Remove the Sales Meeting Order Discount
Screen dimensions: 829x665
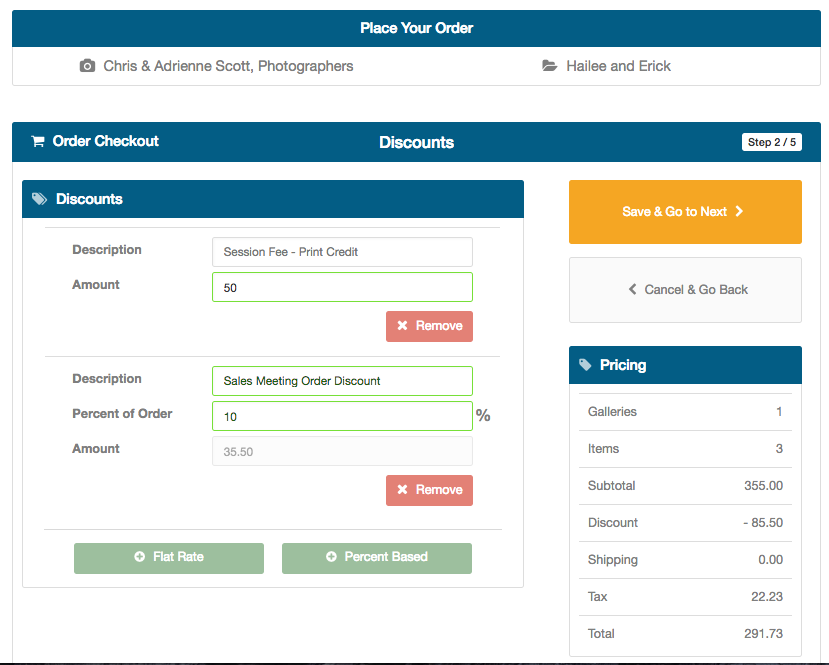(429, 490)
